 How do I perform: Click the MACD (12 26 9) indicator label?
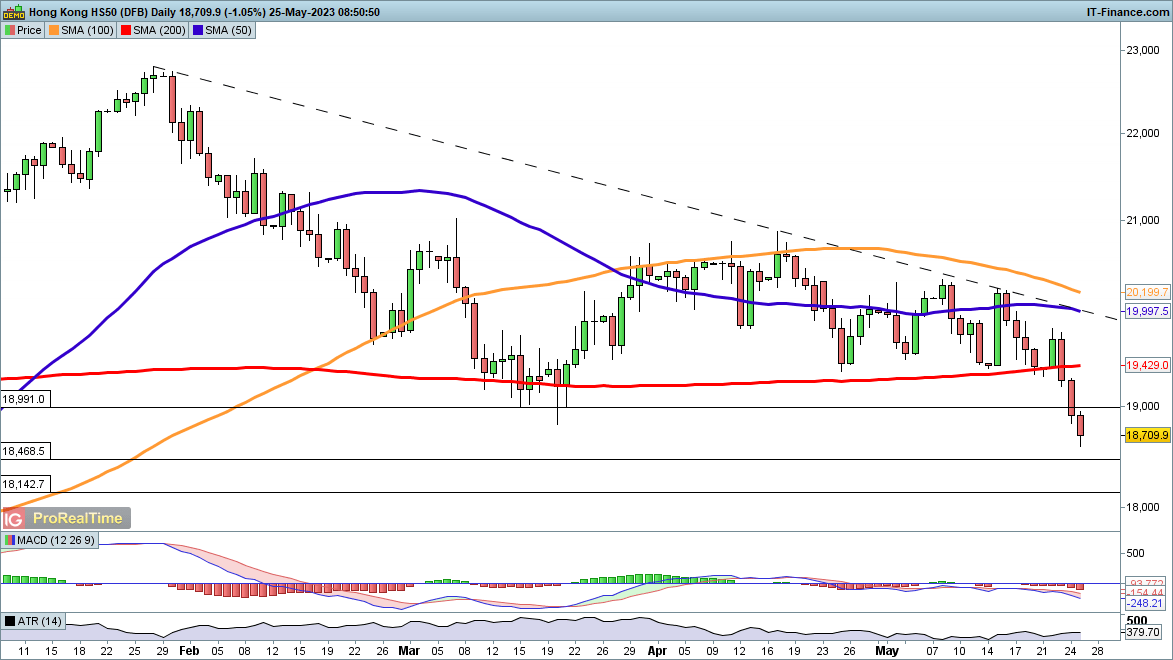click(56, 540)
